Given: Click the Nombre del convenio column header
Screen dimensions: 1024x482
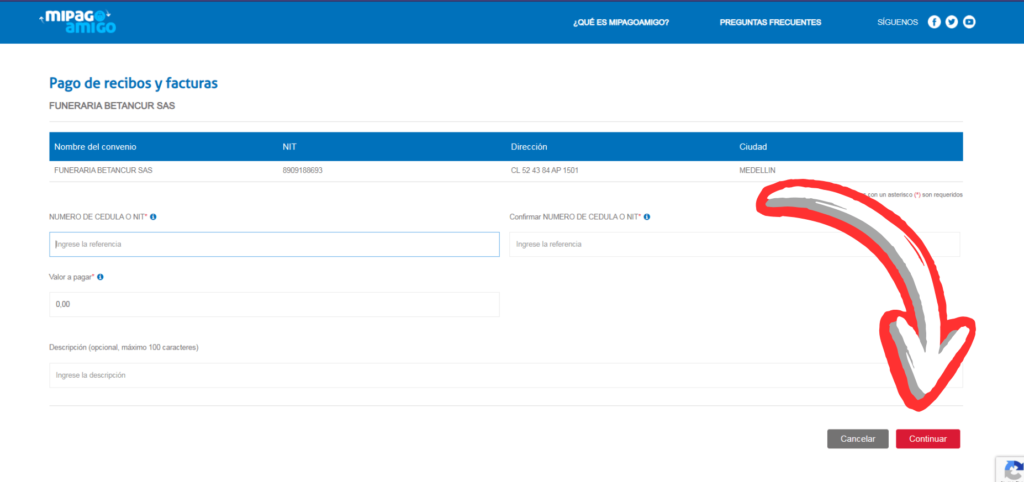Looking at the screenshot, I should coord(95,147).
